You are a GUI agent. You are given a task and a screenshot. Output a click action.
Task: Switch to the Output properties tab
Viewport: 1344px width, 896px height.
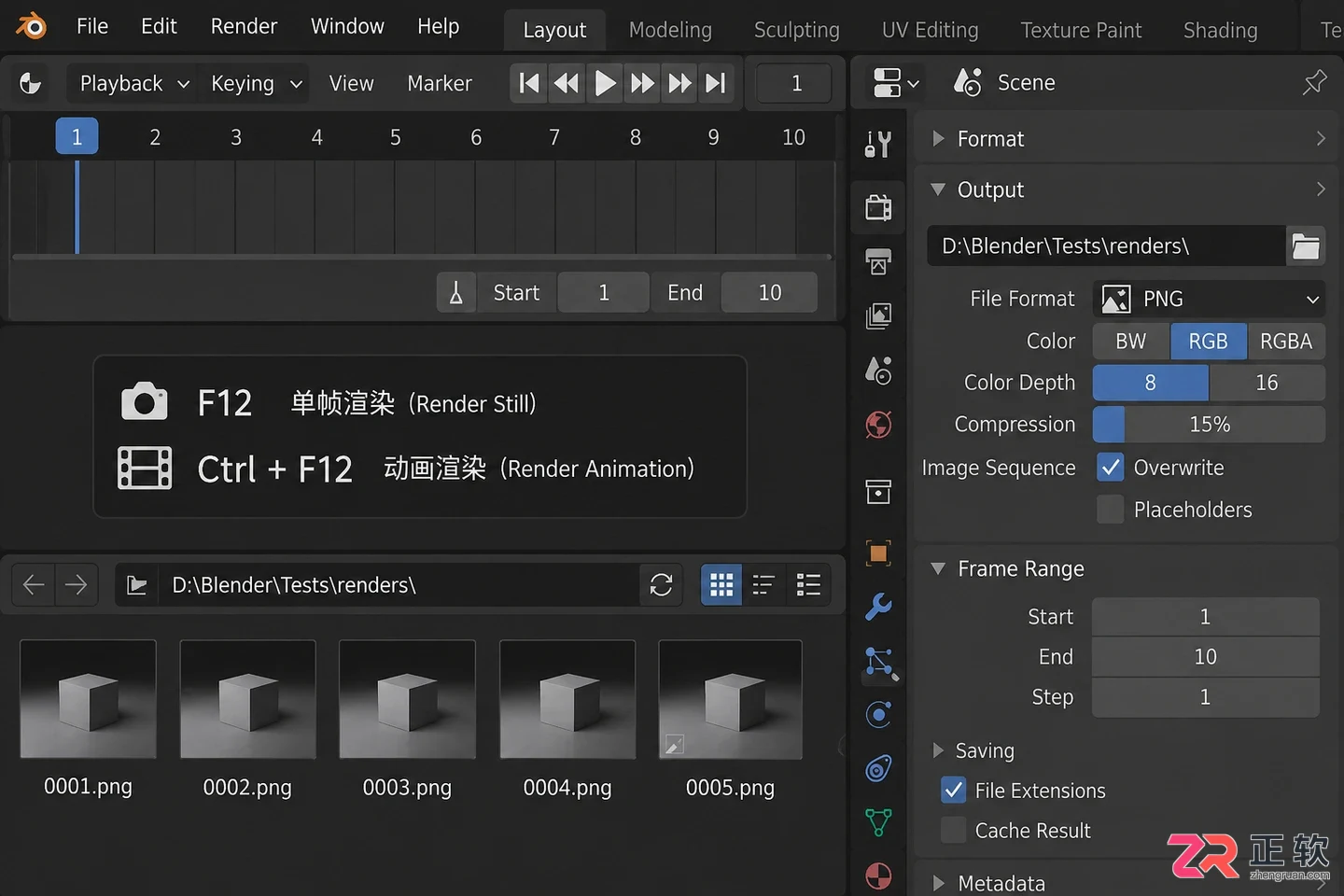pyautogui.click(x=878, y=261)
